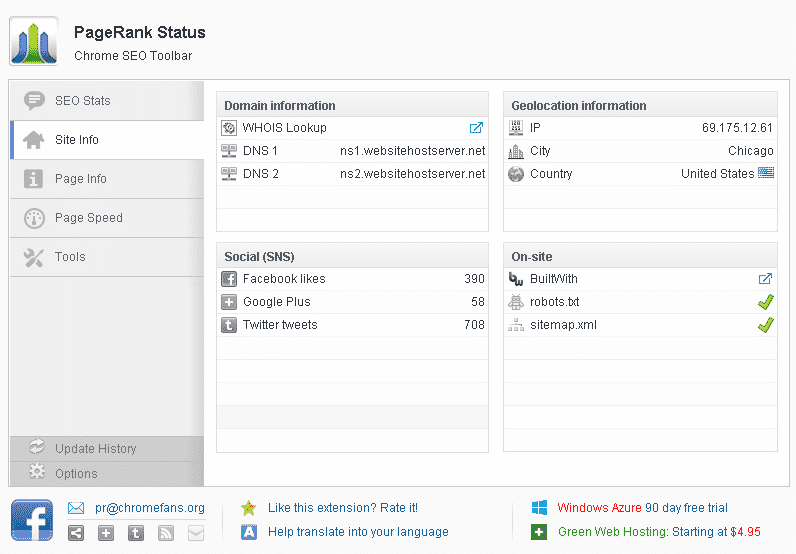Viewport: 796px width, 554px height.
Task: Click the robots.txt robot icon
Action: click(516, 302)
